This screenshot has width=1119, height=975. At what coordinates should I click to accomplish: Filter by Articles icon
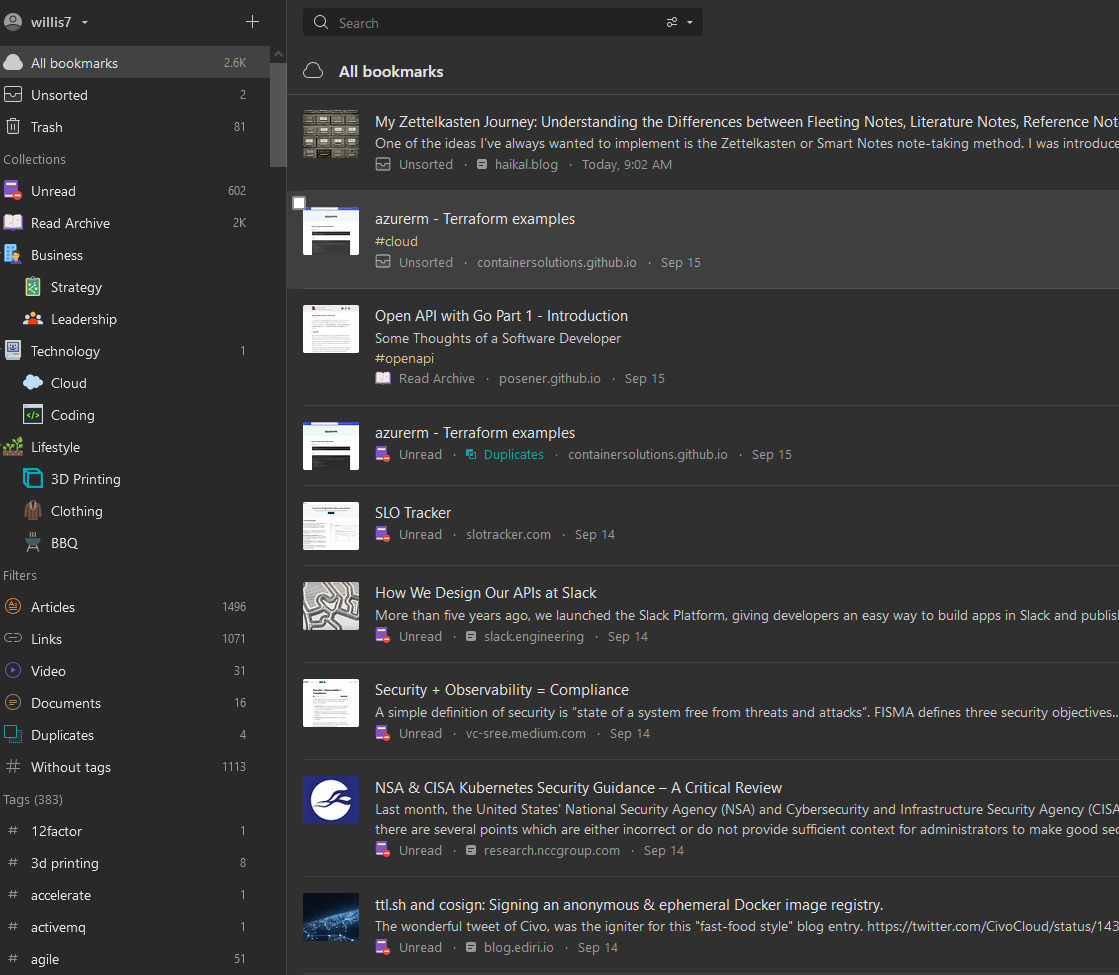13,607
